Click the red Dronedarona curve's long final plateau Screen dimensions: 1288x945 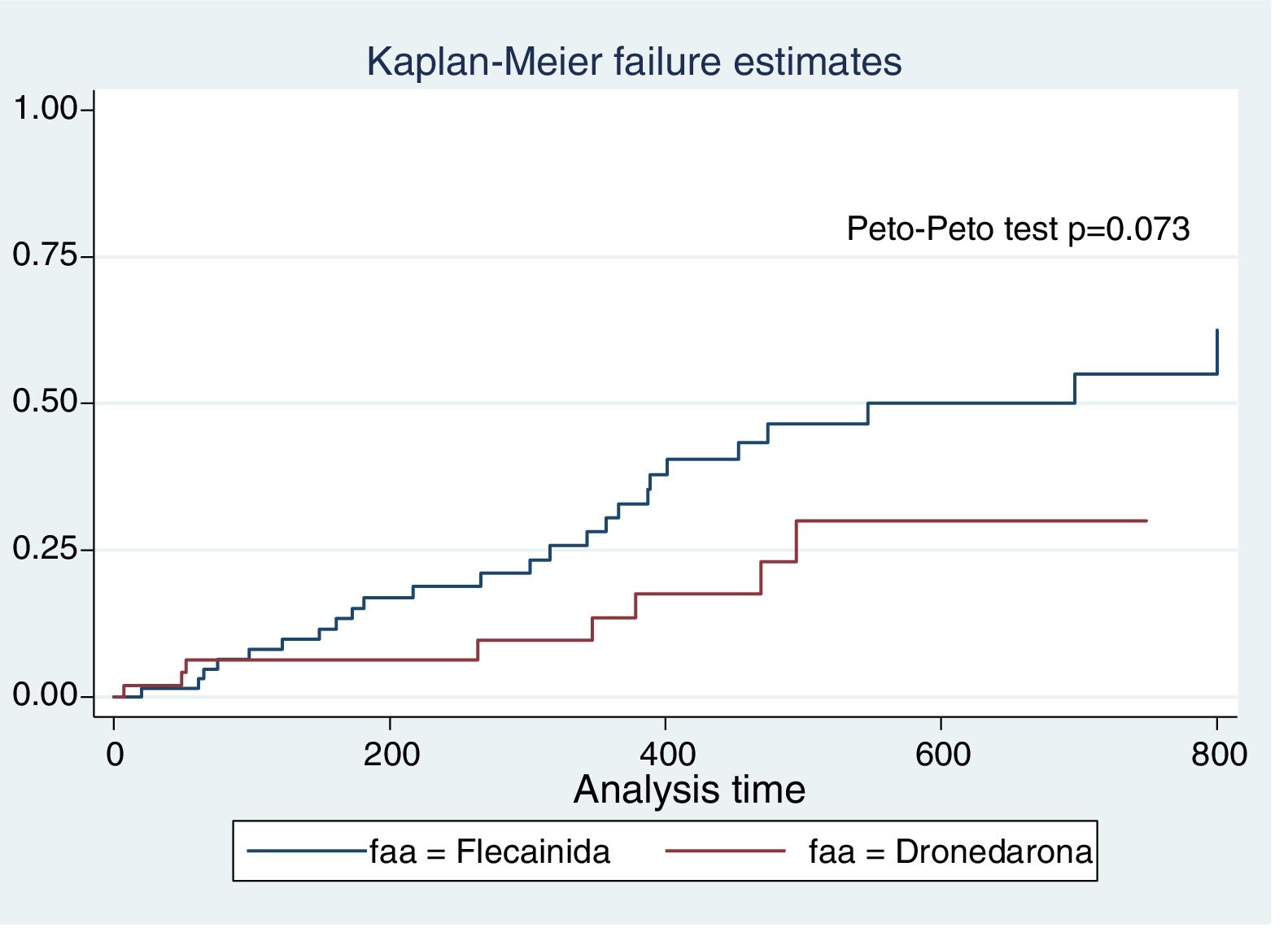click(x=976, y=520)
